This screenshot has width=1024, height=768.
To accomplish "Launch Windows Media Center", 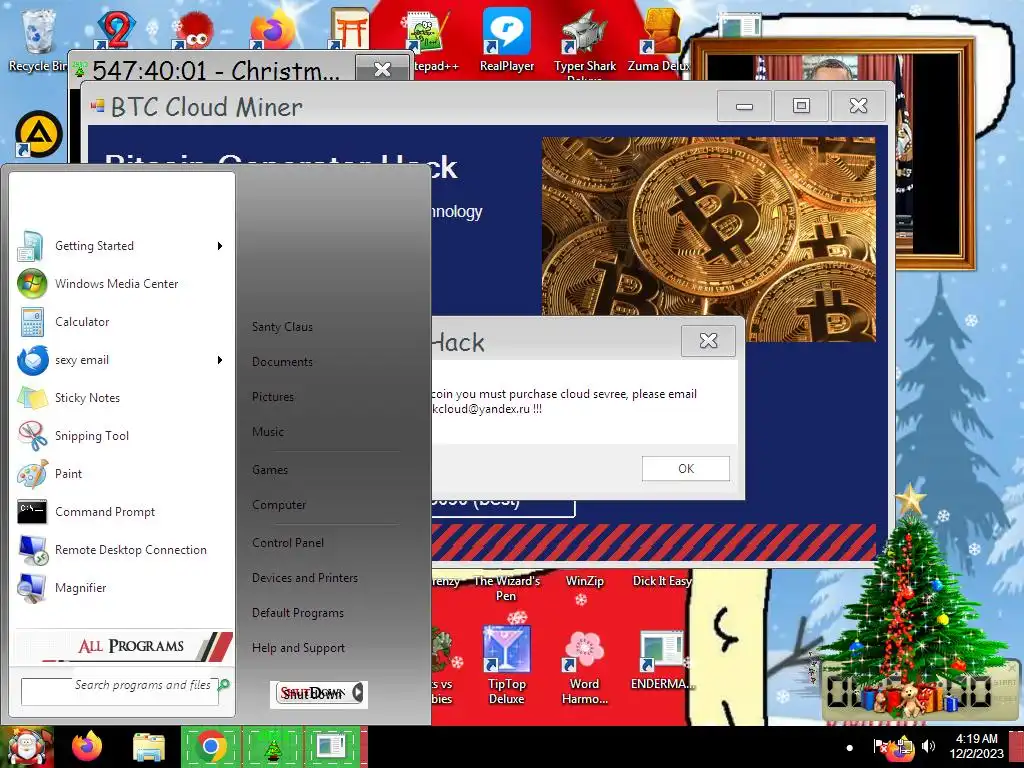I will pos(121,284).
